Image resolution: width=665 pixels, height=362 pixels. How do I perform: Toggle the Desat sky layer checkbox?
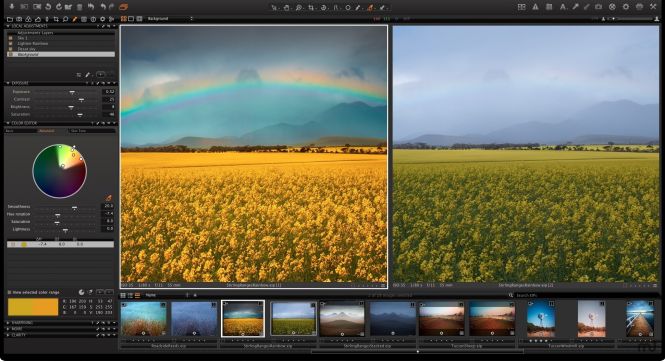pos(11,49)
